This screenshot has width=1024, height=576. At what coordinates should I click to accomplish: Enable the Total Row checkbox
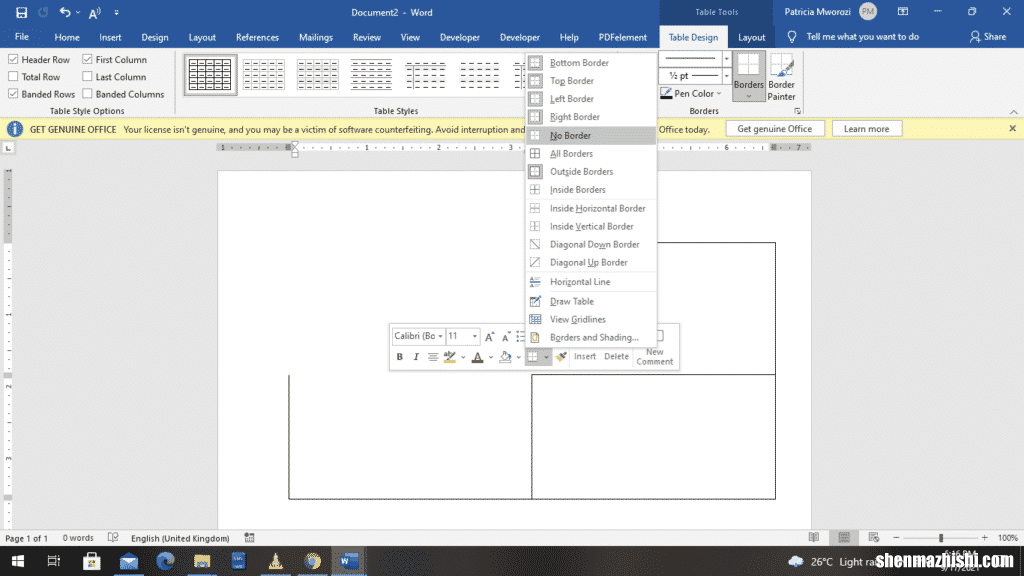tap(13, 76)
